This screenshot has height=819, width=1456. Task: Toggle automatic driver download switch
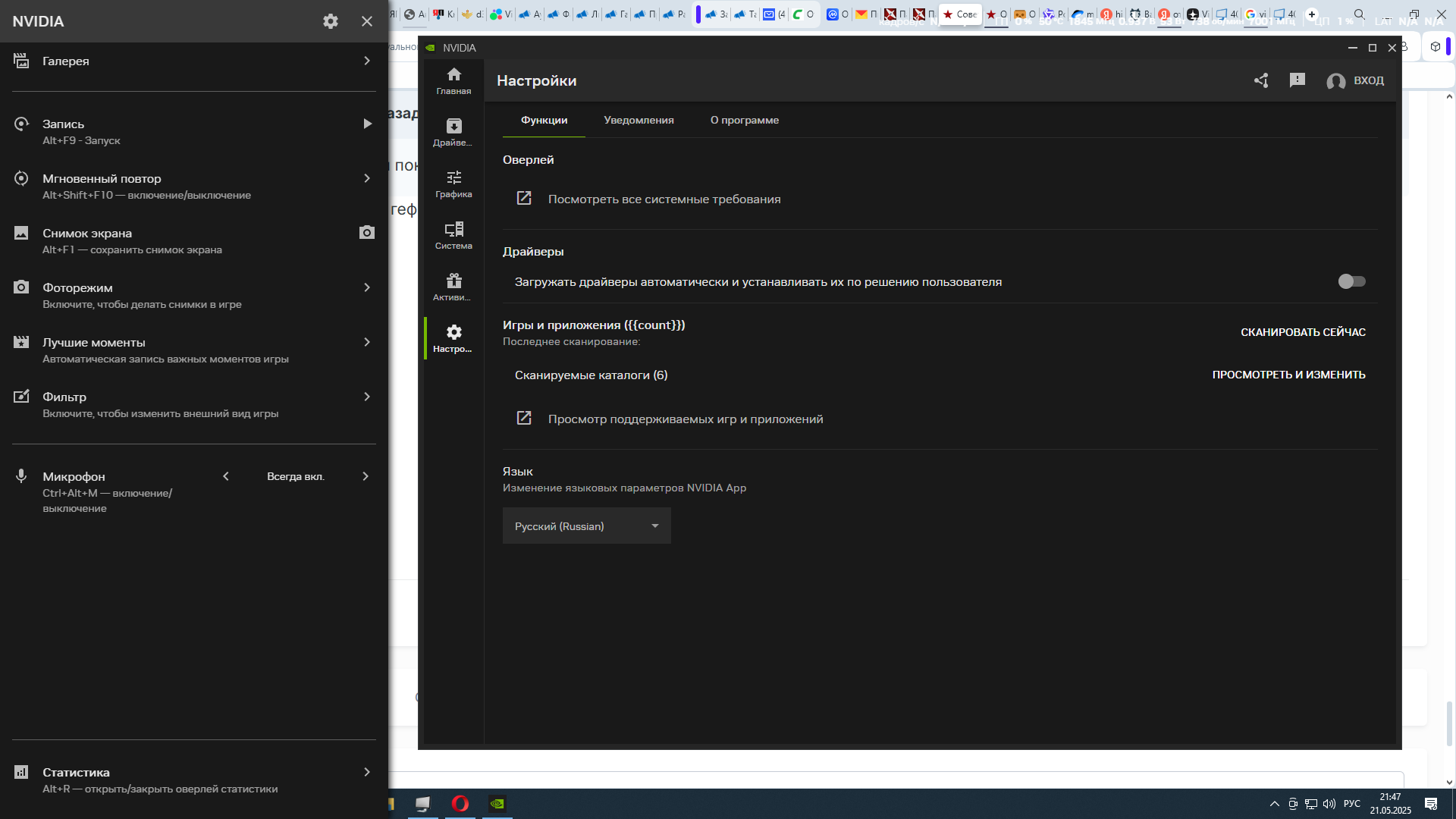(x=1351, y=281)
